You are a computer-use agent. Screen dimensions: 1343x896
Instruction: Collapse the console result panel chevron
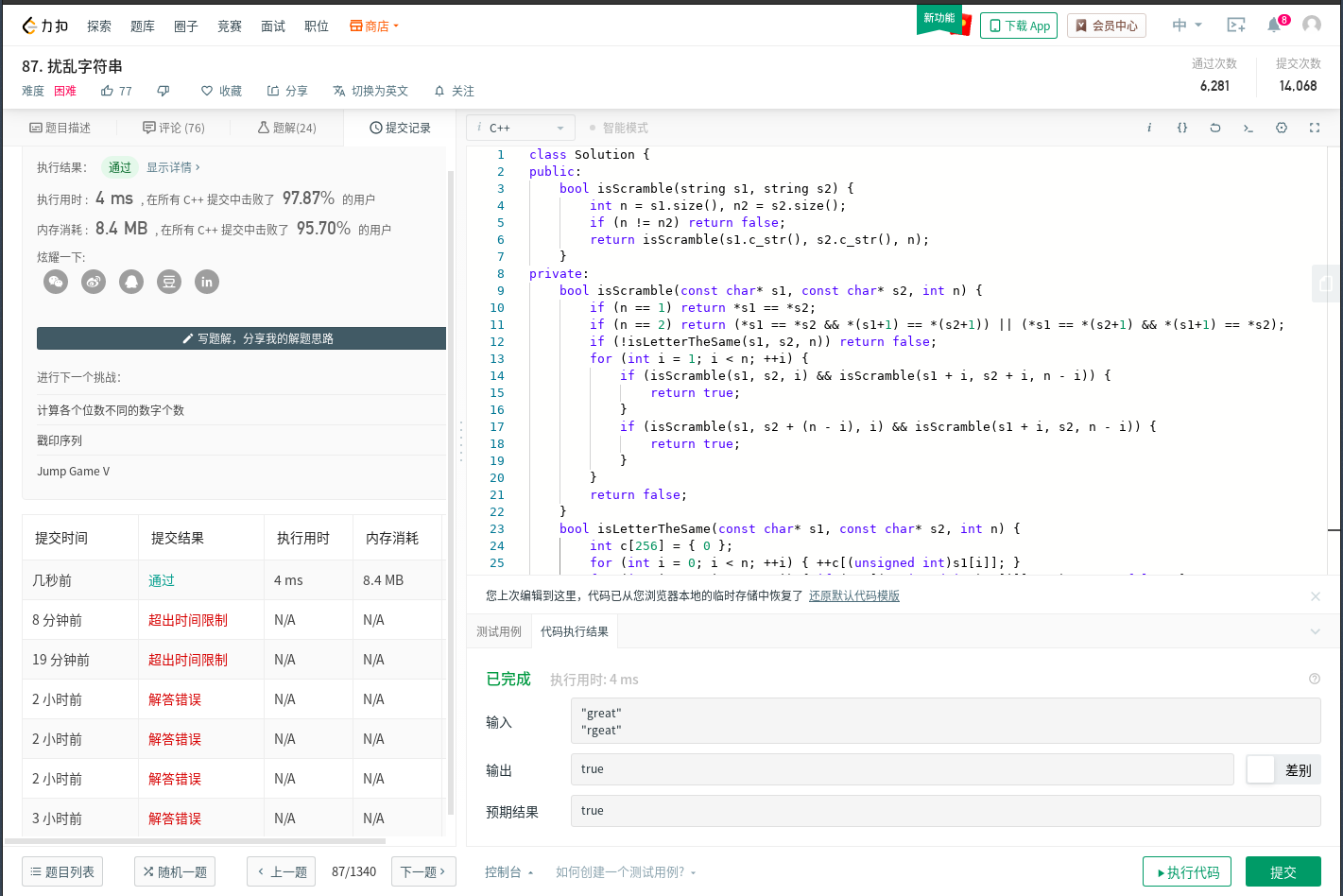point(1315,631)
